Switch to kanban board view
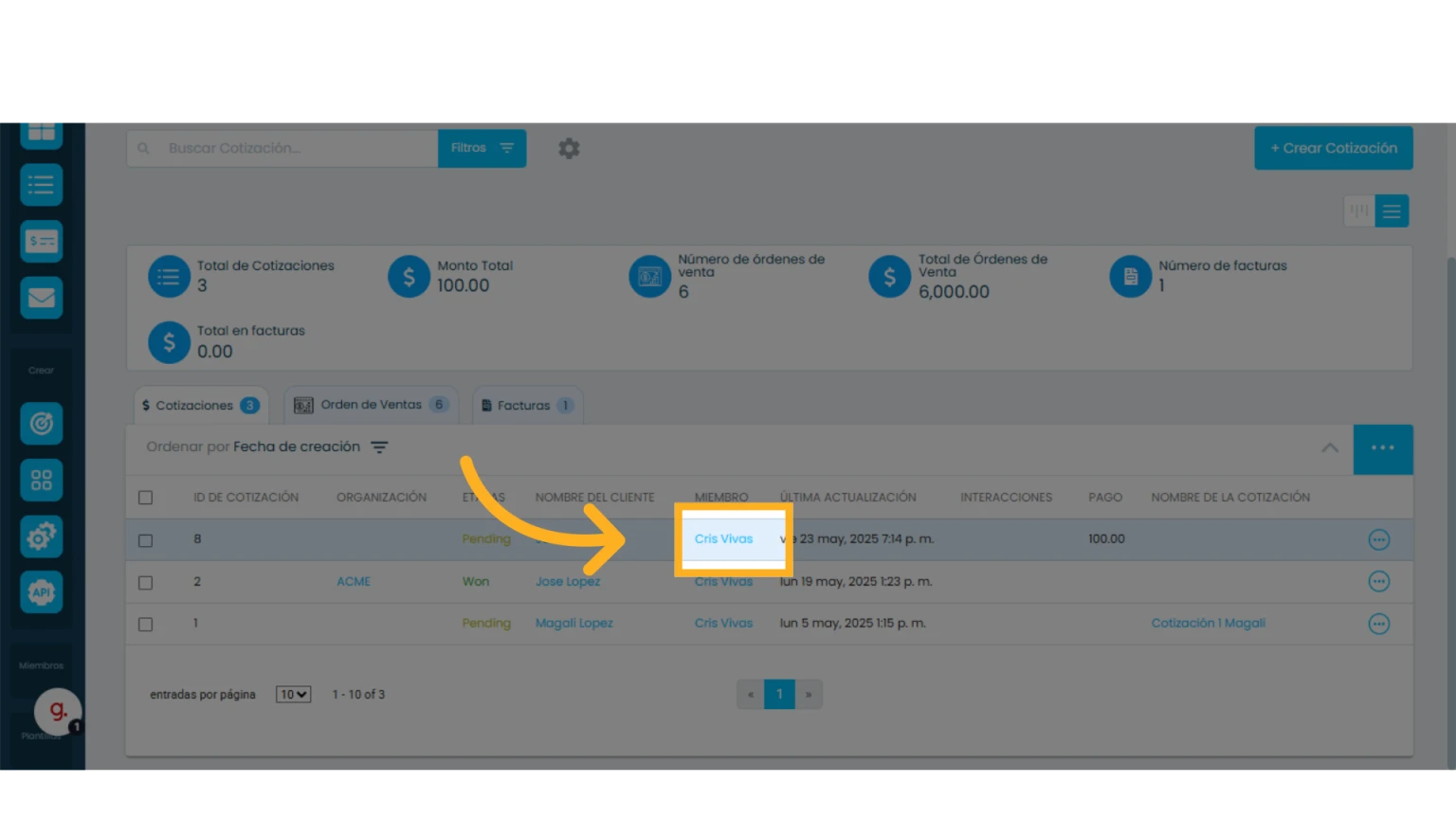The image size is (1456, 819). [x=1359, y=210]
